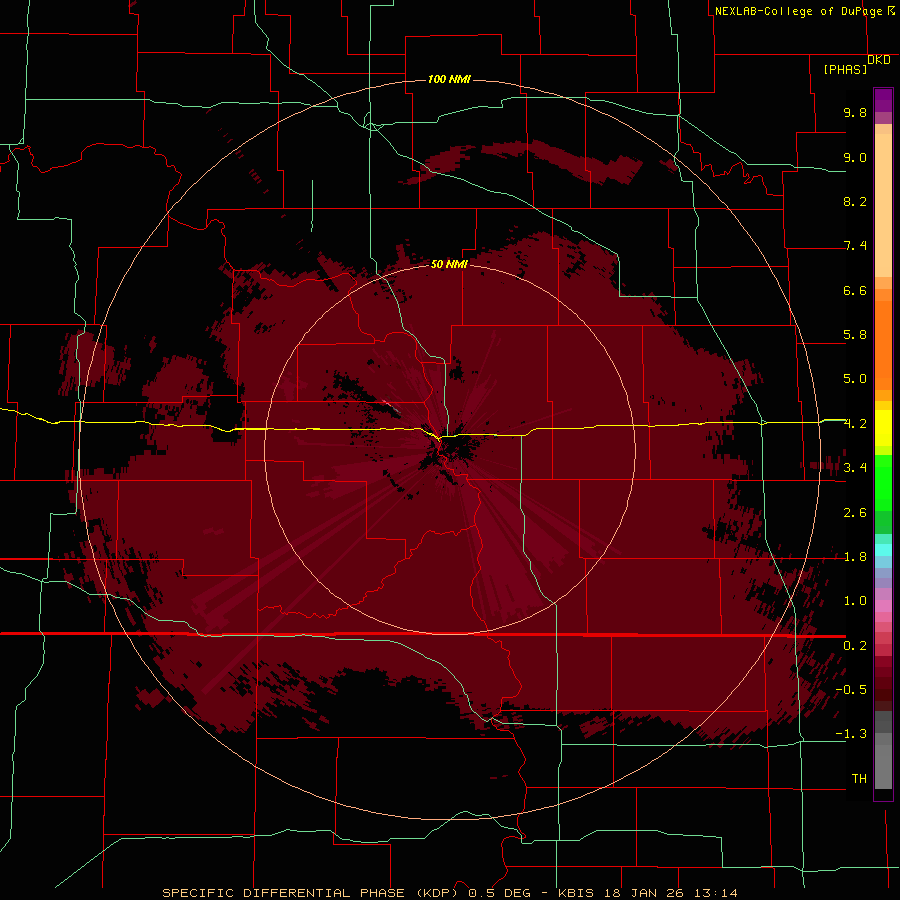
Task: Click the 1.0 scale value
Action: point(855,601)
